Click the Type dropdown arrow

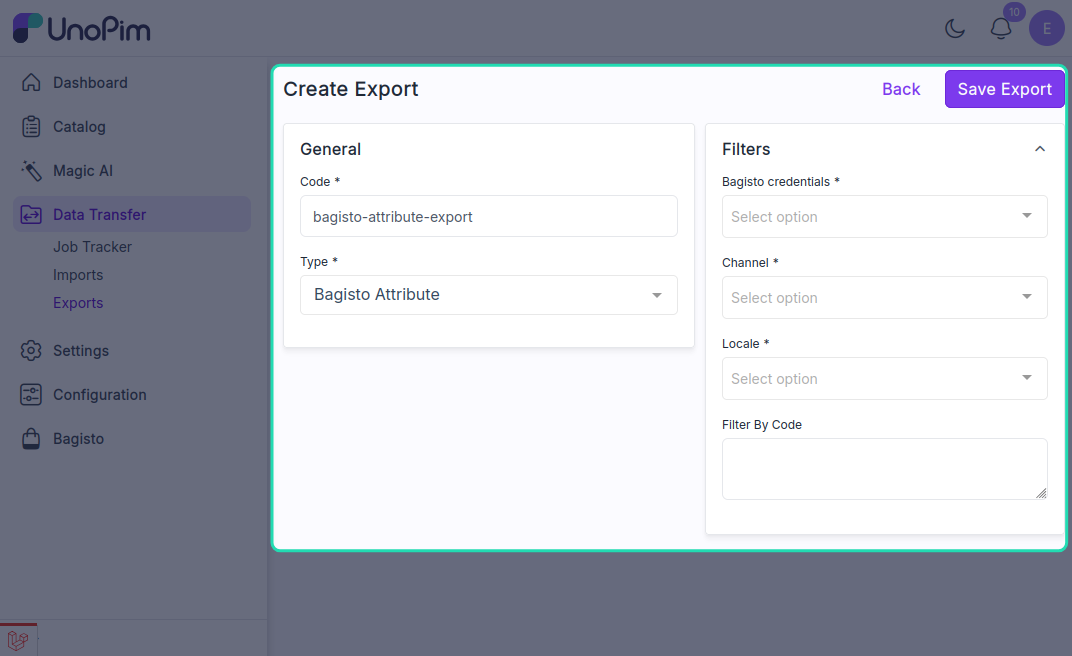657,295
